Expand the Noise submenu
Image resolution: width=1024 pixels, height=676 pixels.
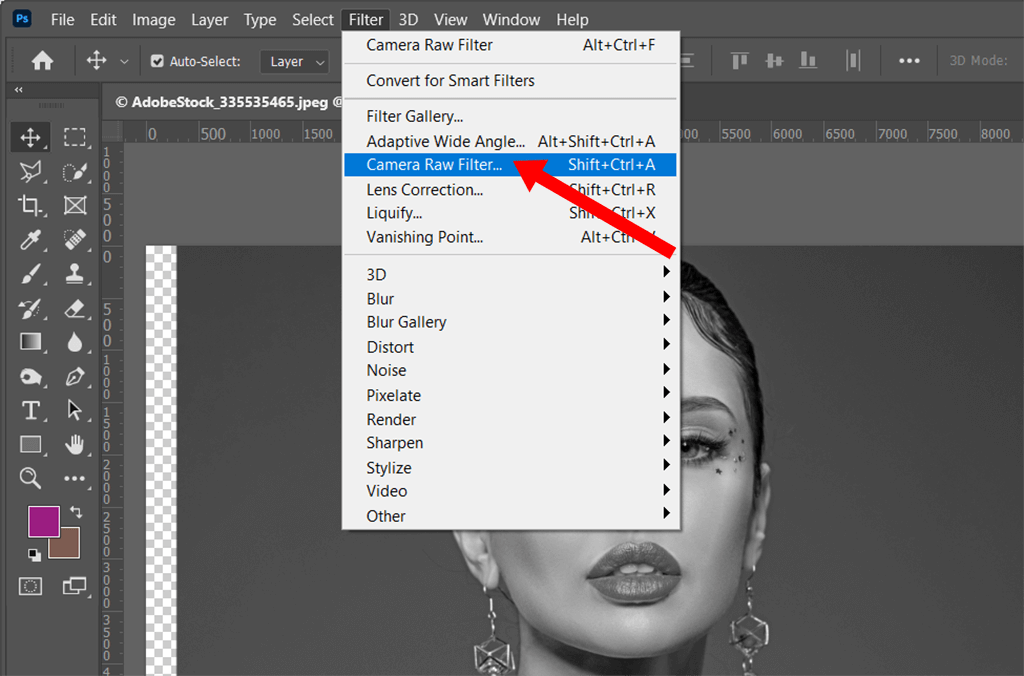(x=511, y=370)
